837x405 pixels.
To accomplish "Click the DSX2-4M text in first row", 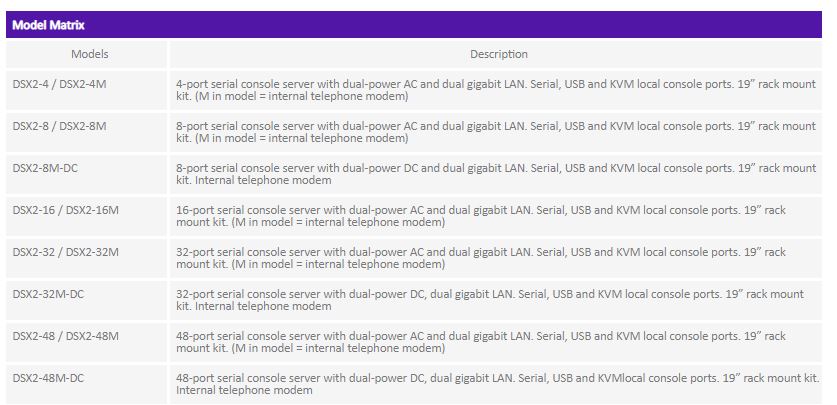I will click(83, 84).
